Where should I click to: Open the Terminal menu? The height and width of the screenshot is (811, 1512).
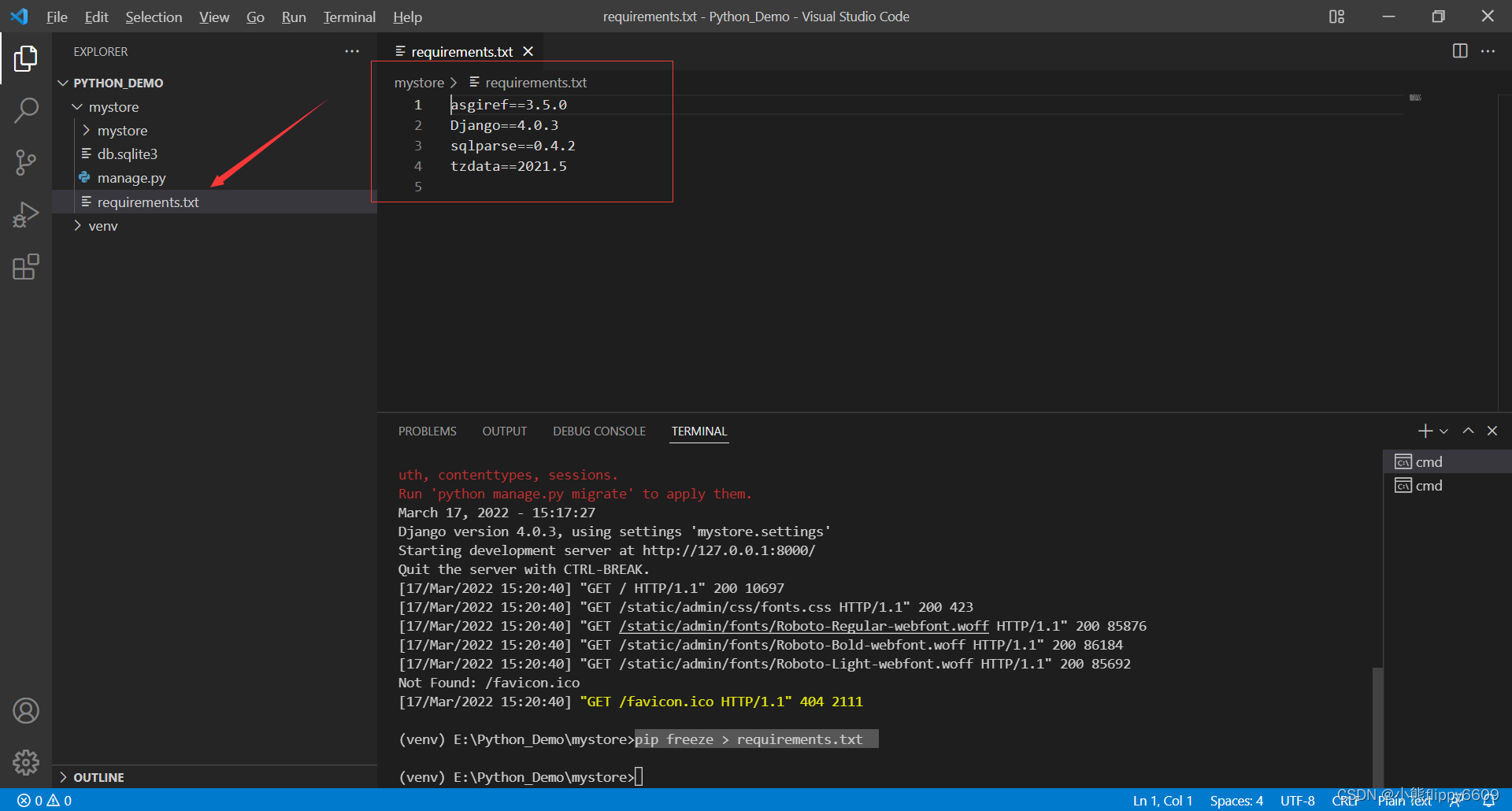(350, 17)
